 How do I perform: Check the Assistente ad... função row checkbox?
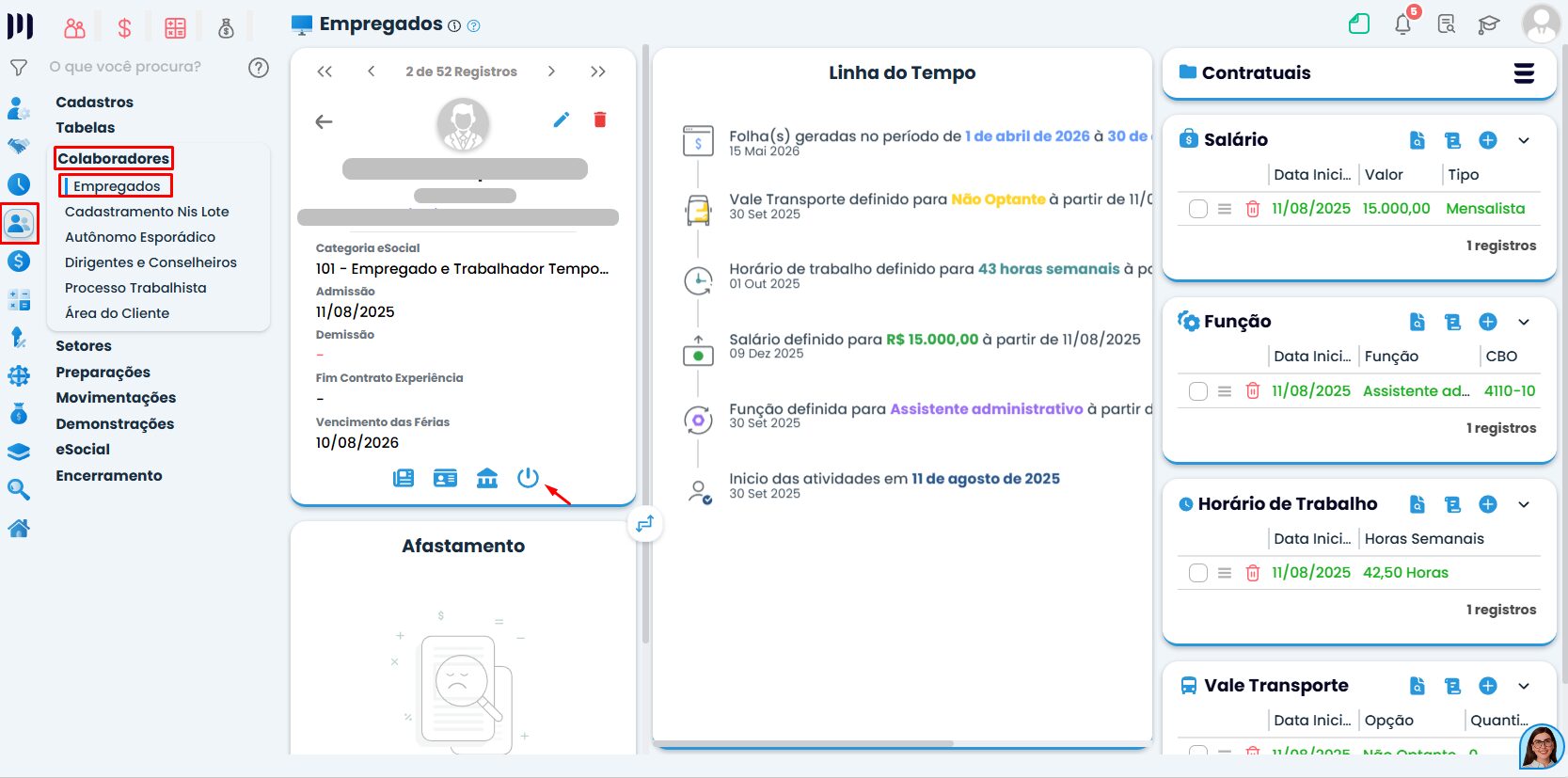click(1198, 390)
